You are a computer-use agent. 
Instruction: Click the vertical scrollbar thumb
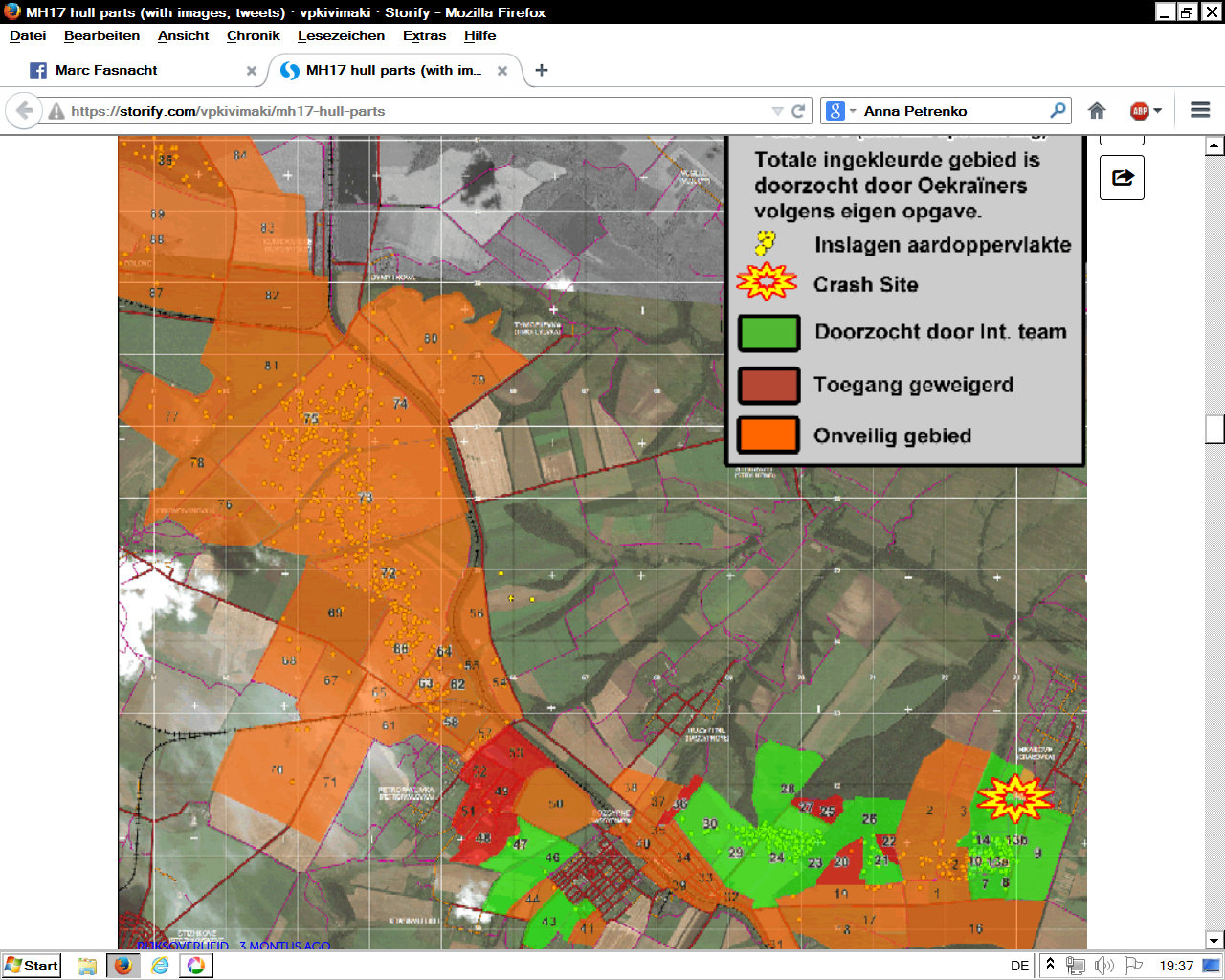point(1214,430)
